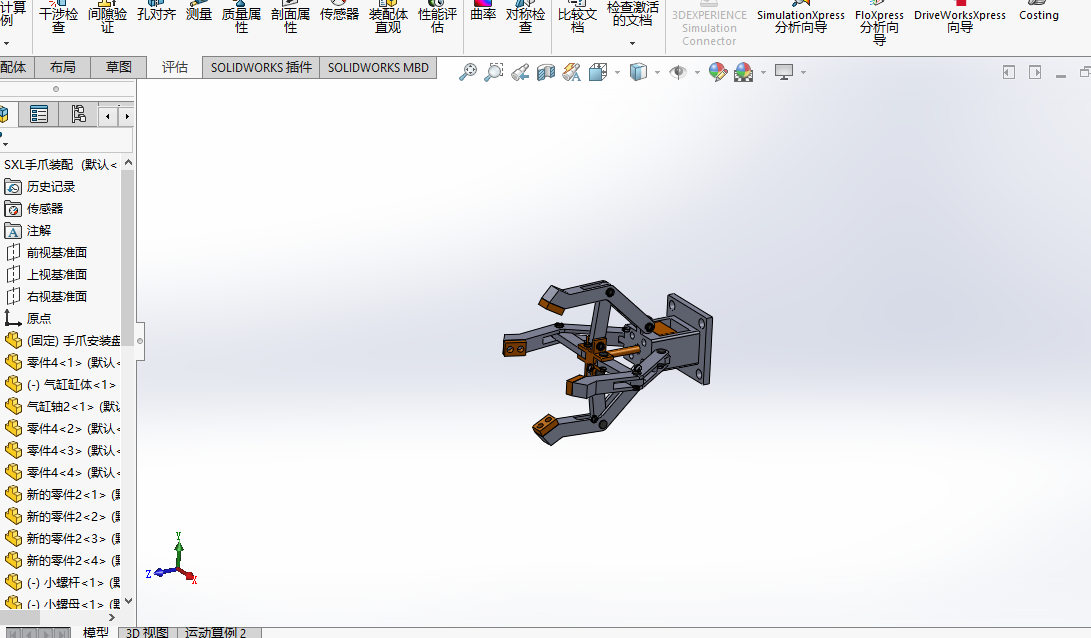The width and height of the screenshot is (1091, 638).
Task: Switch to the 布局 tab
Action: click(63, 67)
